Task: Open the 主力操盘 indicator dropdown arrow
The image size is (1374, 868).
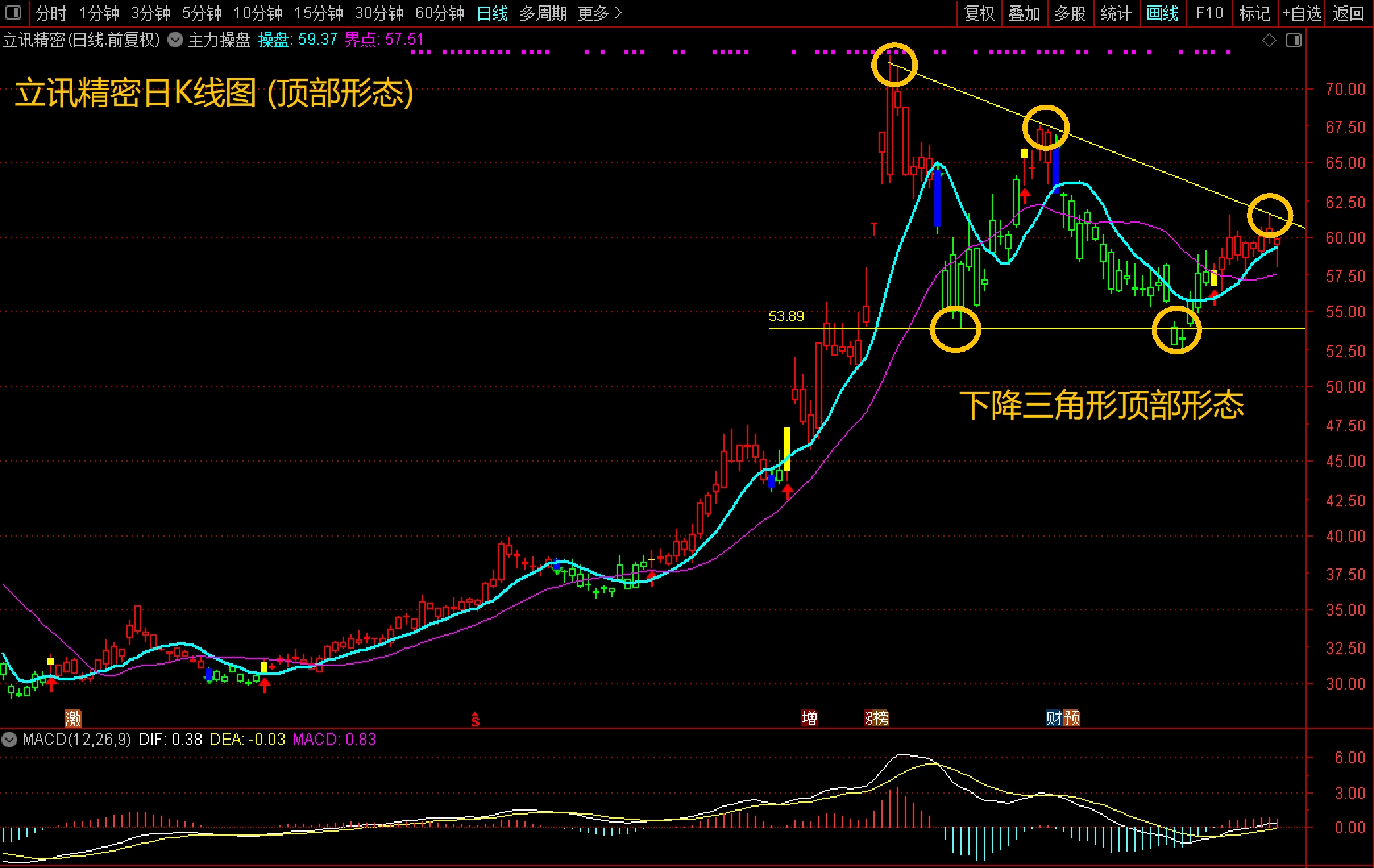Action: [x=175, y=40]
